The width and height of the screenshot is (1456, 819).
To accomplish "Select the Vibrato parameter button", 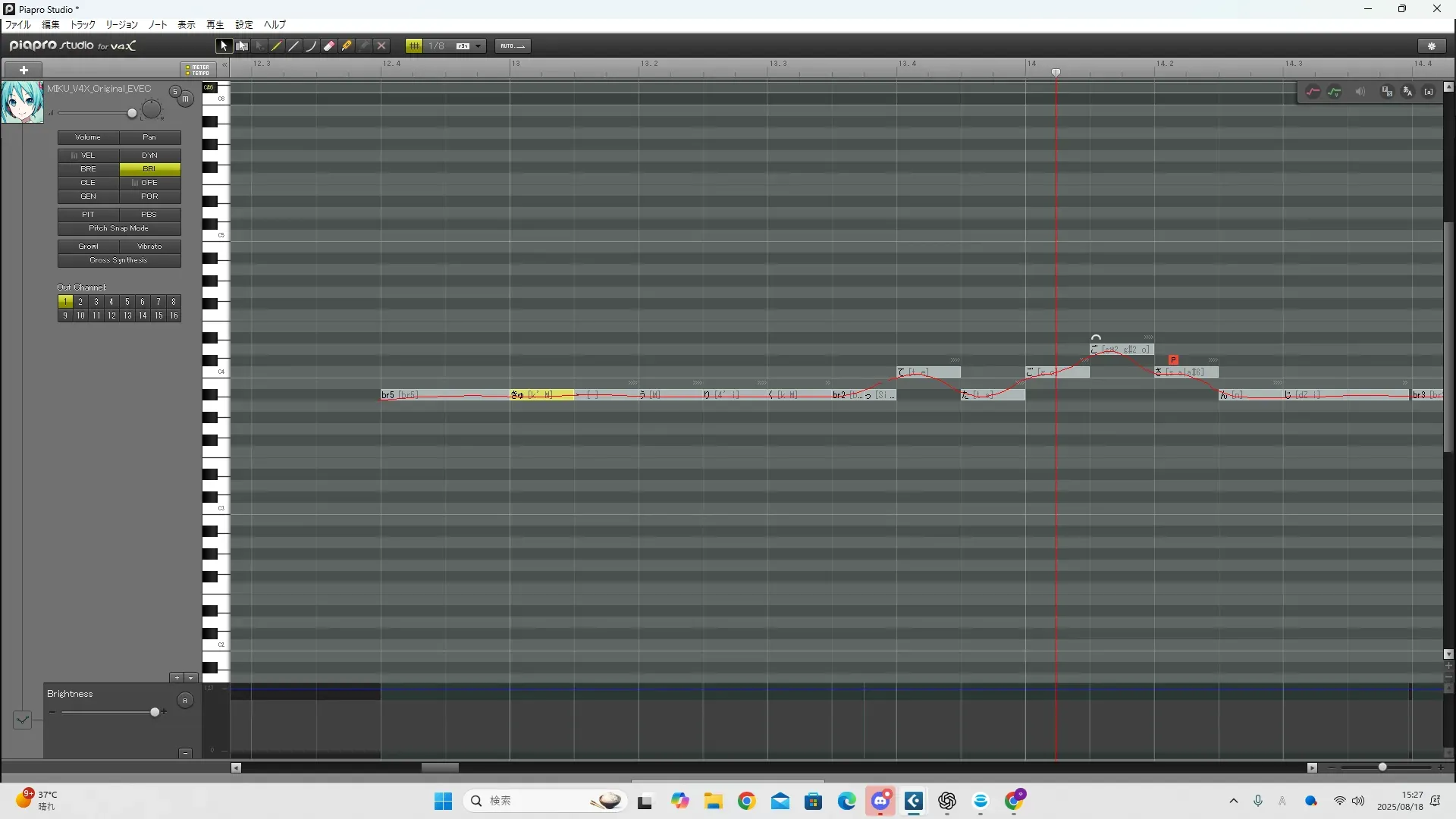I will click(x=149, y=246).
